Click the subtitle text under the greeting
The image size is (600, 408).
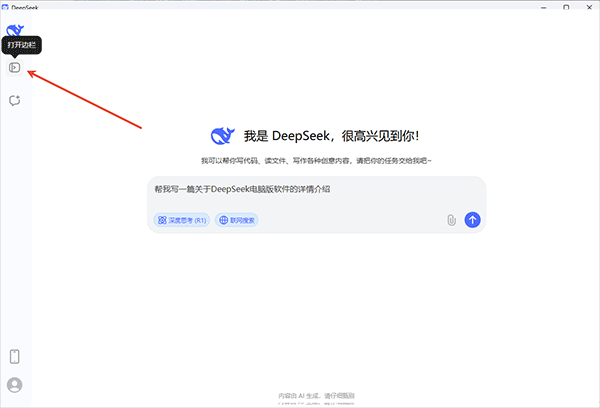pos(316,160)
